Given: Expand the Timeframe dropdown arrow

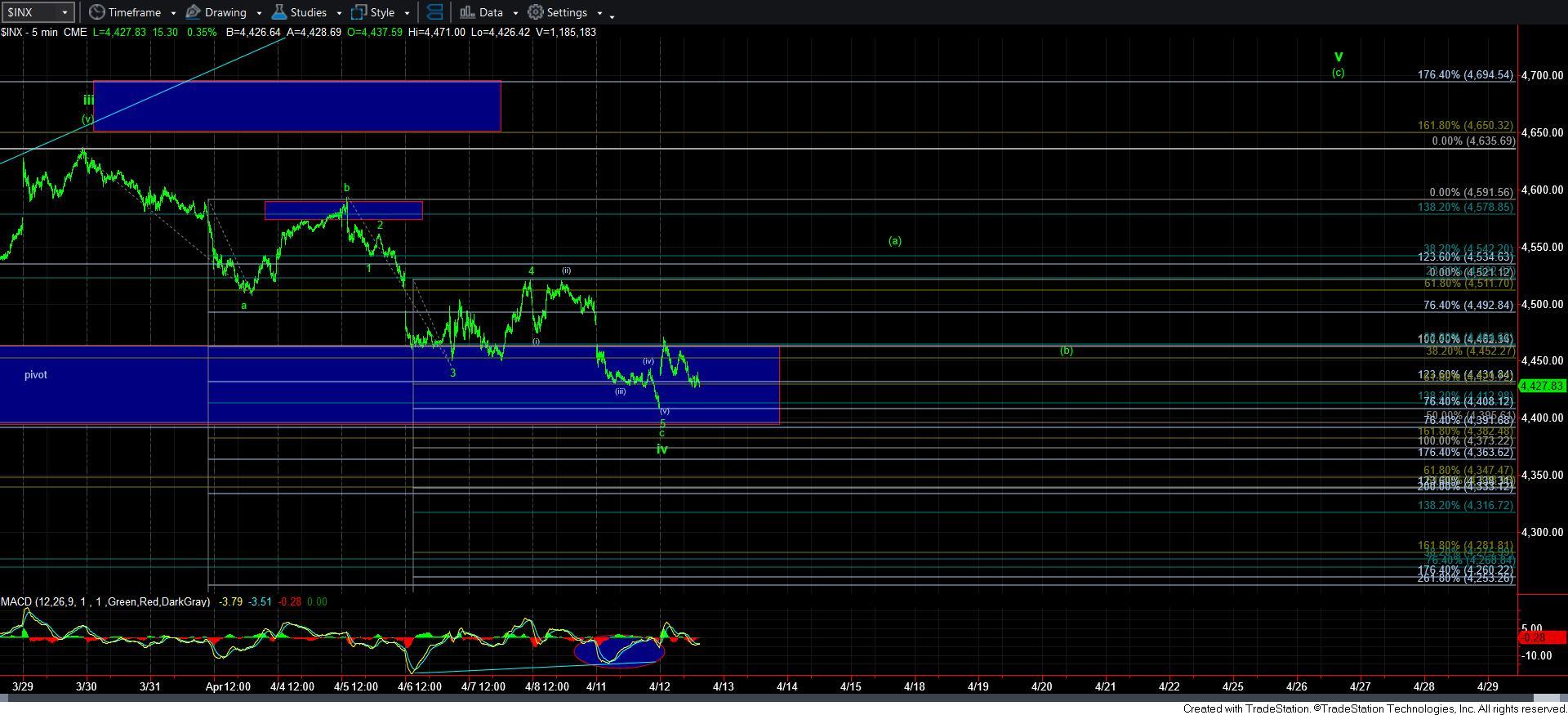Looking at the screenshot, I should point(173,13).
